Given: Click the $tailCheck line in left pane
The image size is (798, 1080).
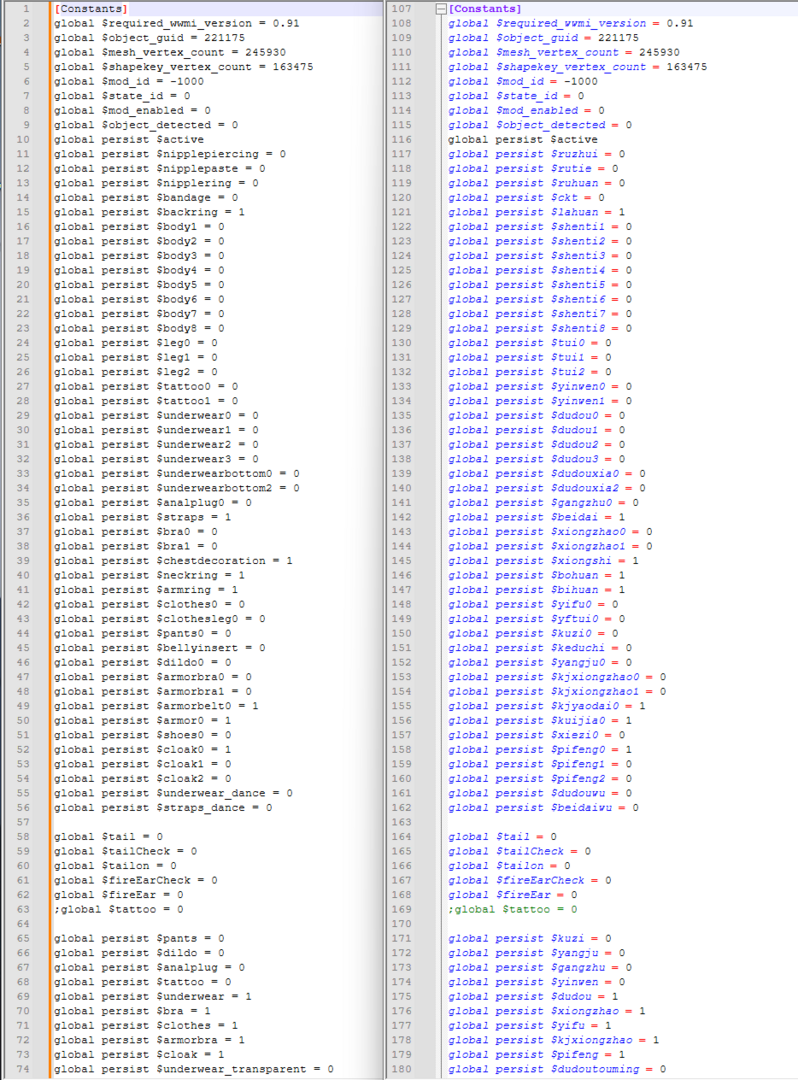Looking at the screenshot, I should click(x=125, y=851).
